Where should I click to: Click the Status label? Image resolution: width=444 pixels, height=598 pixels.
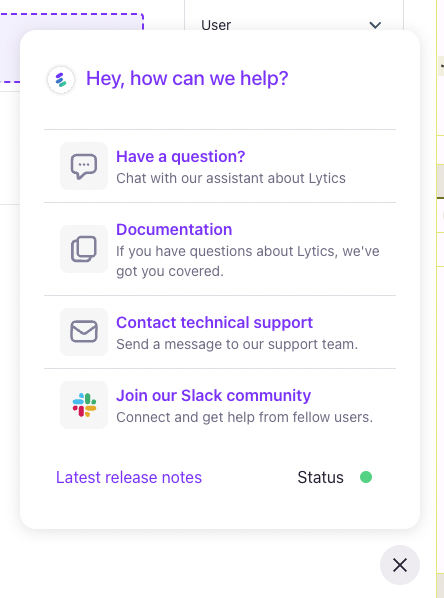click(320, 477)
